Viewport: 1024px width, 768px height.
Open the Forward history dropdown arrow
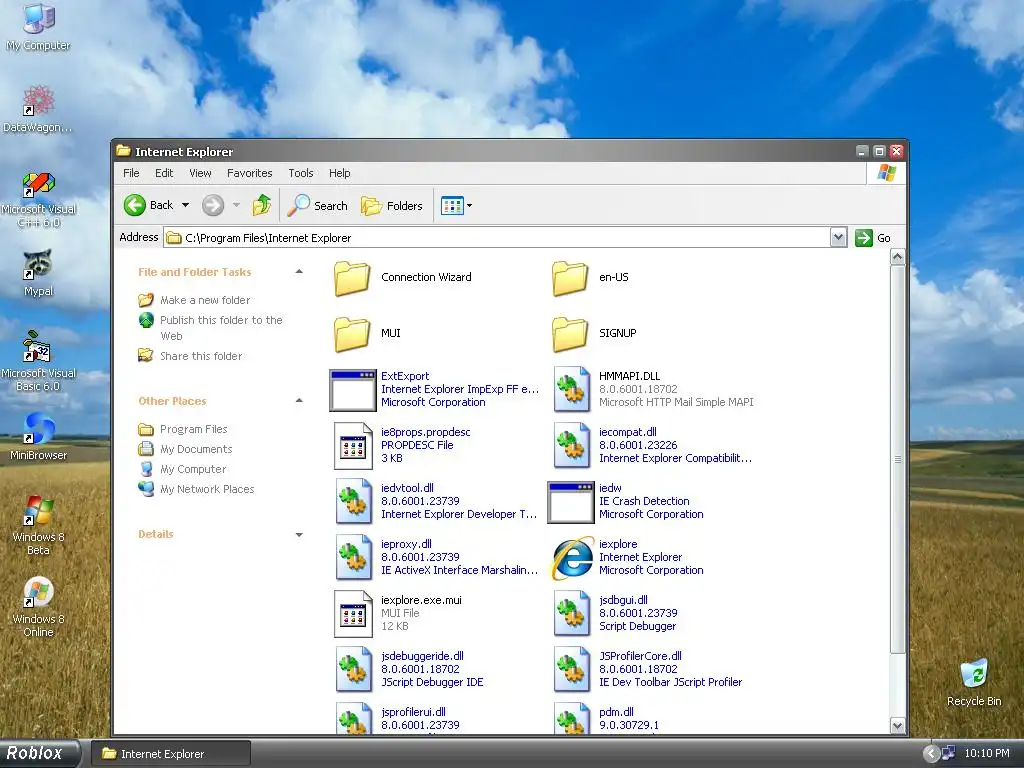point(236,205)
